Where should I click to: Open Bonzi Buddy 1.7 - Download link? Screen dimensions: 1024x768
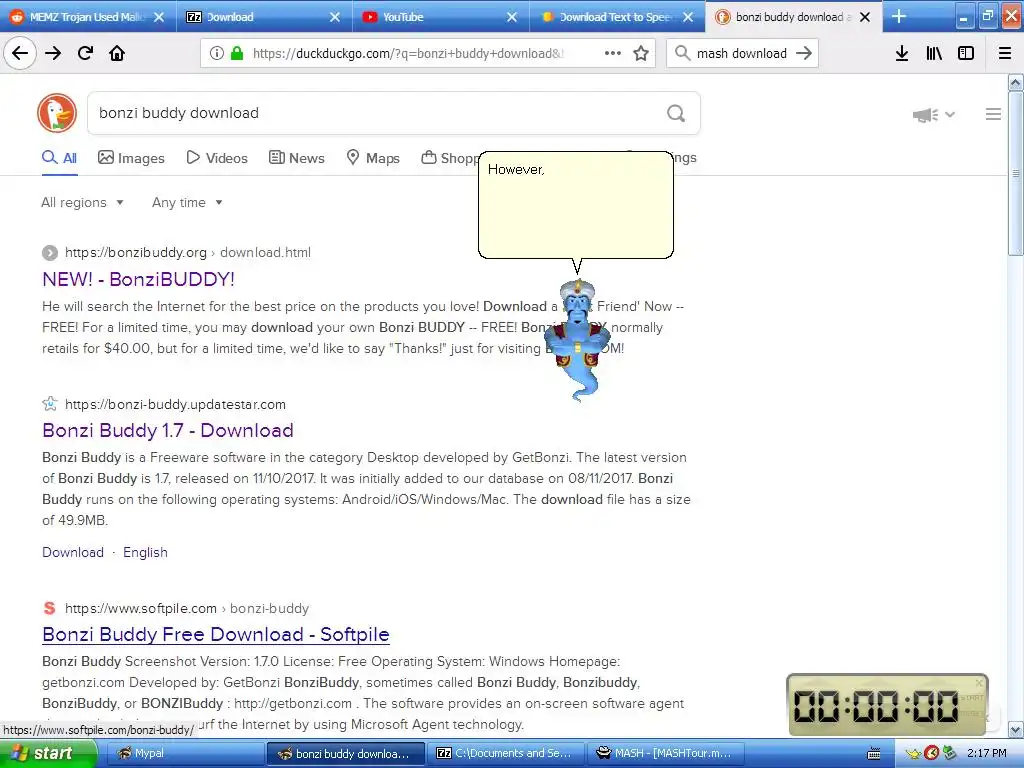pos(168,430)
